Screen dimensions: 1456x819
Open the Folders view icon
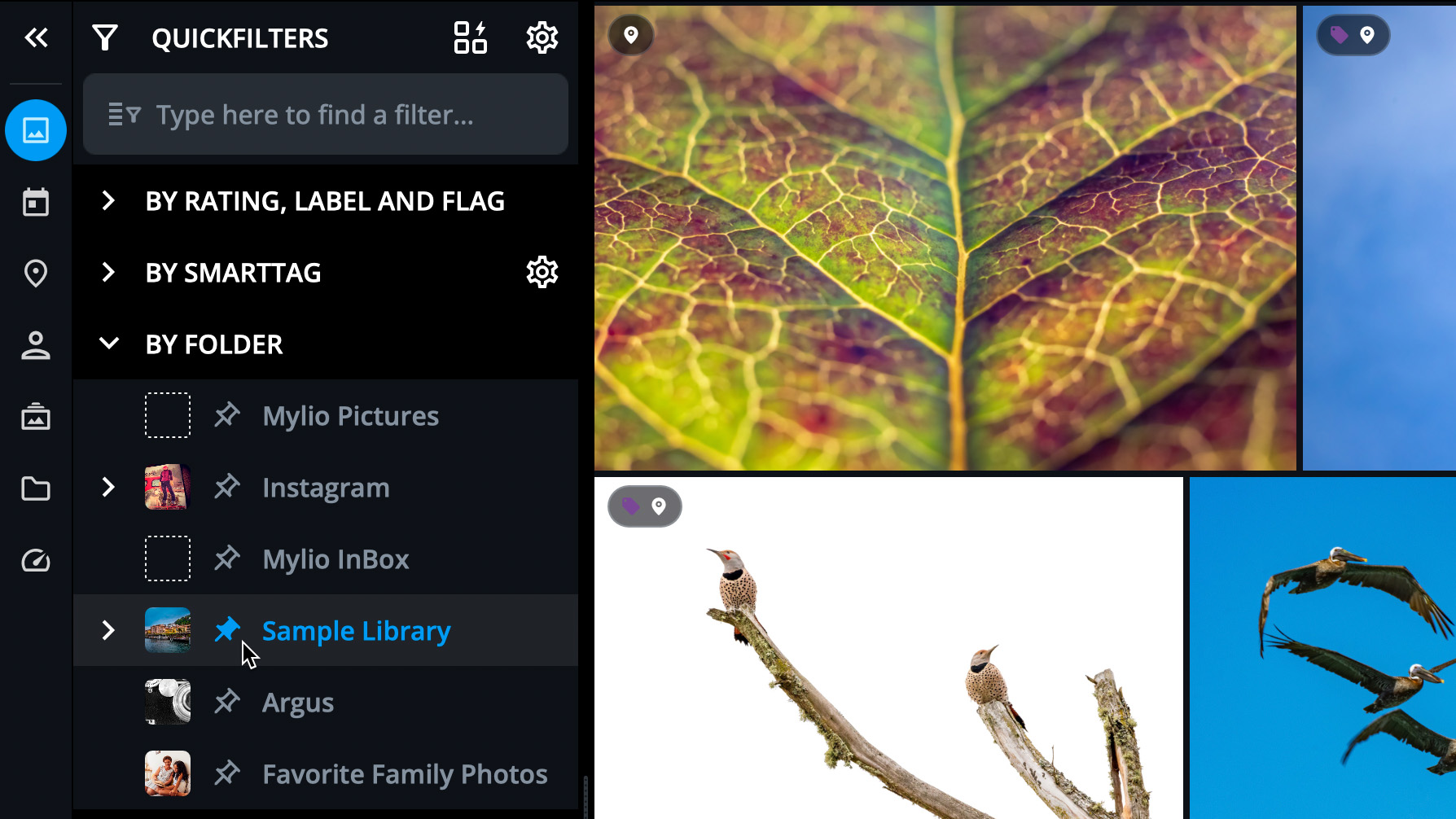pyautogui.click(x=36, y=488)
